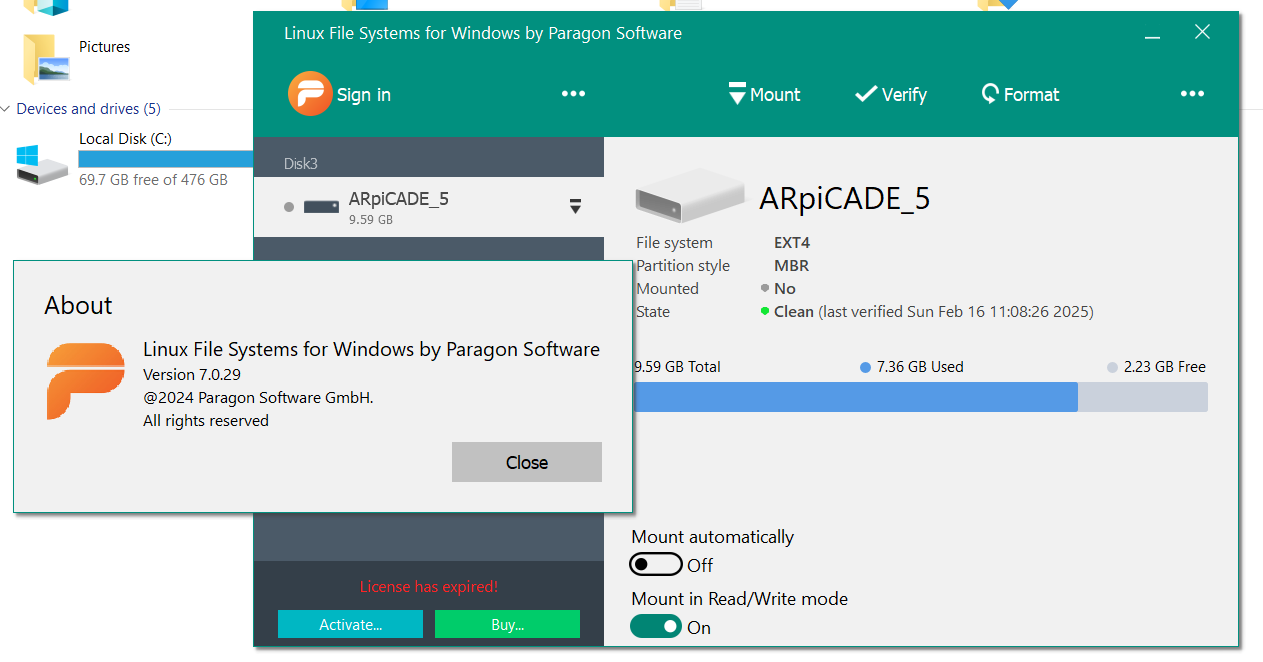Screen dimensions: 1263x662
Task: Click the Buy... button
Action: tap(507, 624)
